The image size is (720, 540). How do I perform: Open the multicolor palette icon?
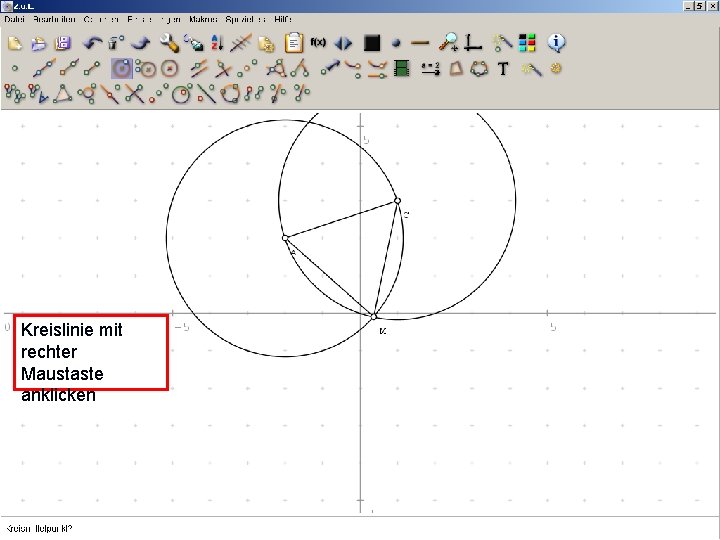tap(527, 43)
